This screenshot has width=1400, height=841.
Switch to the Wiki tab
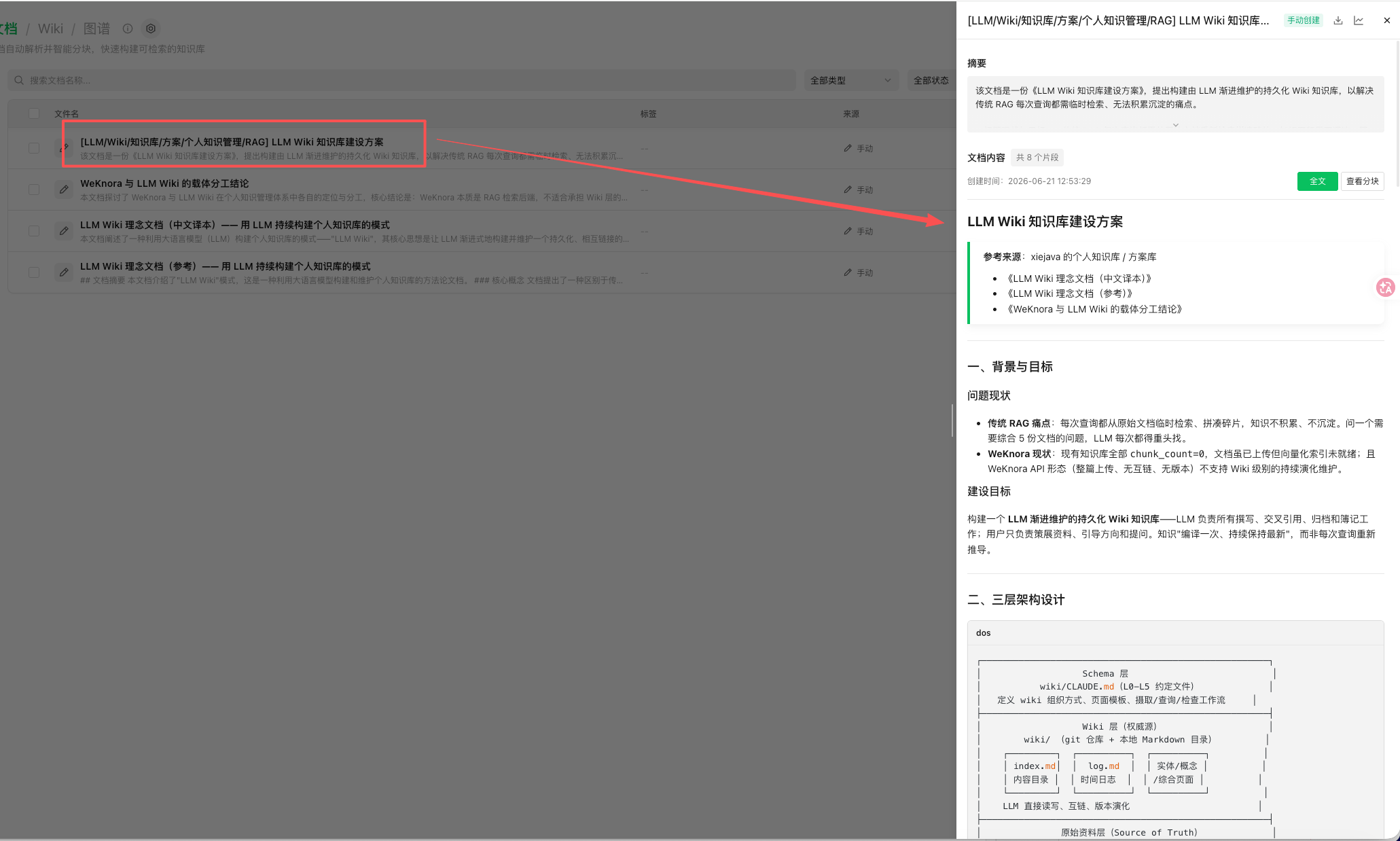(x=50, y=29)
